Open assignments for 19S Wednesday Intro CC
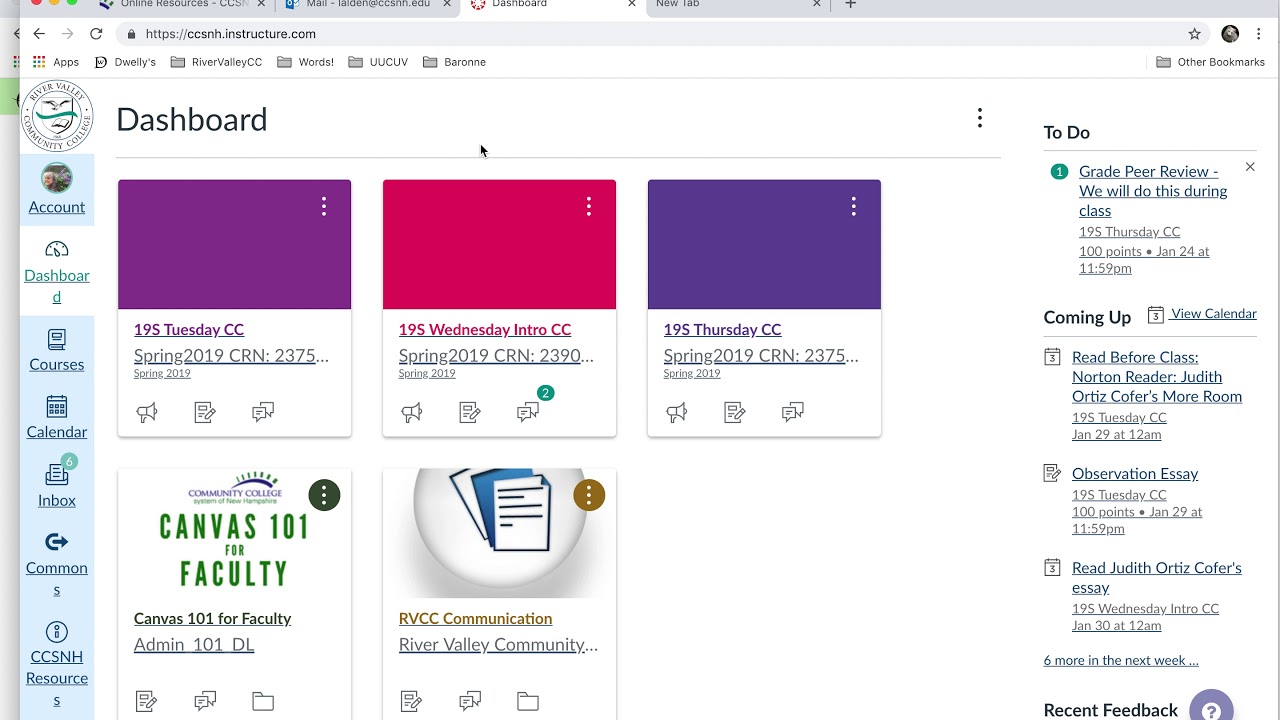 [470, 412]
